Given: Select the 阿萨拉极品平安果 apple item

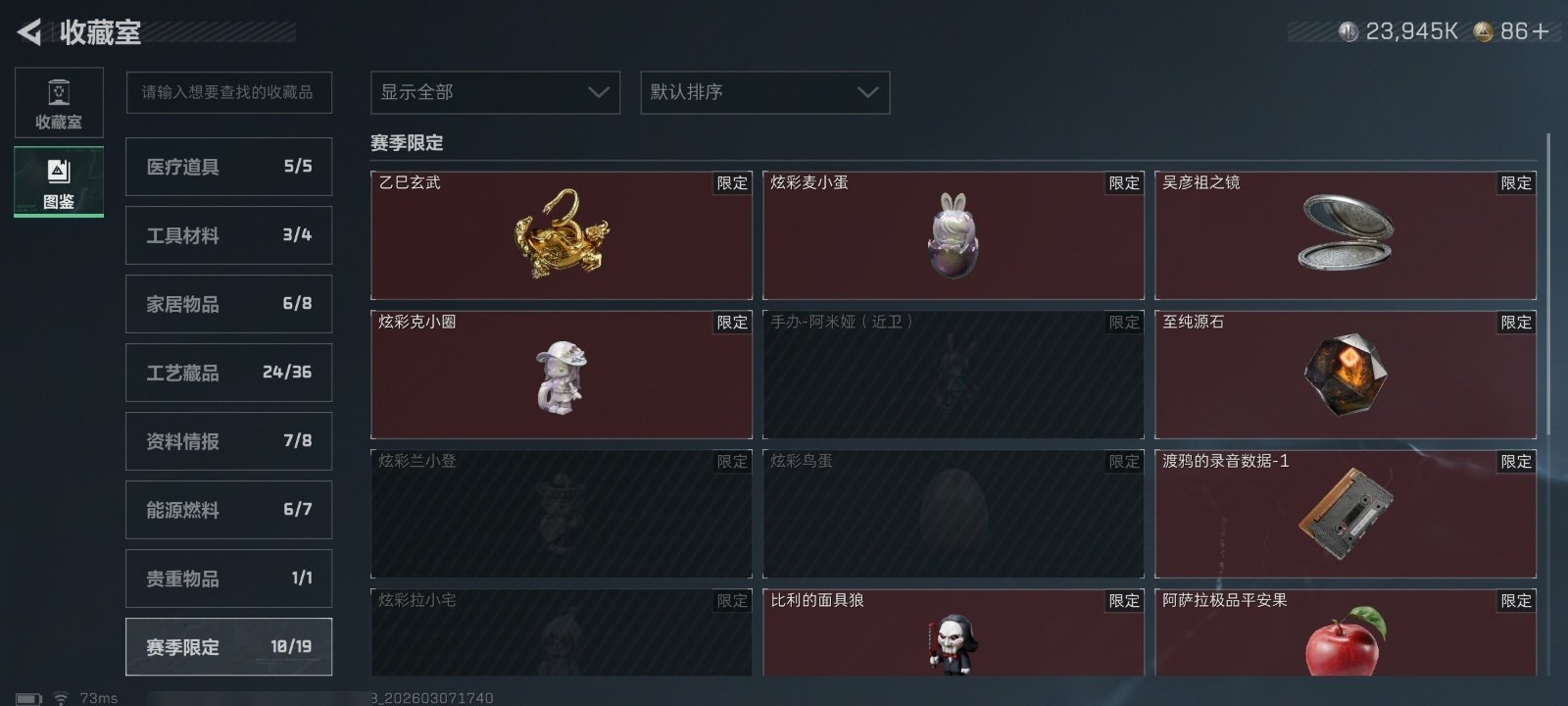Looking at the screenshot, I should click(x=1346, y=632).
